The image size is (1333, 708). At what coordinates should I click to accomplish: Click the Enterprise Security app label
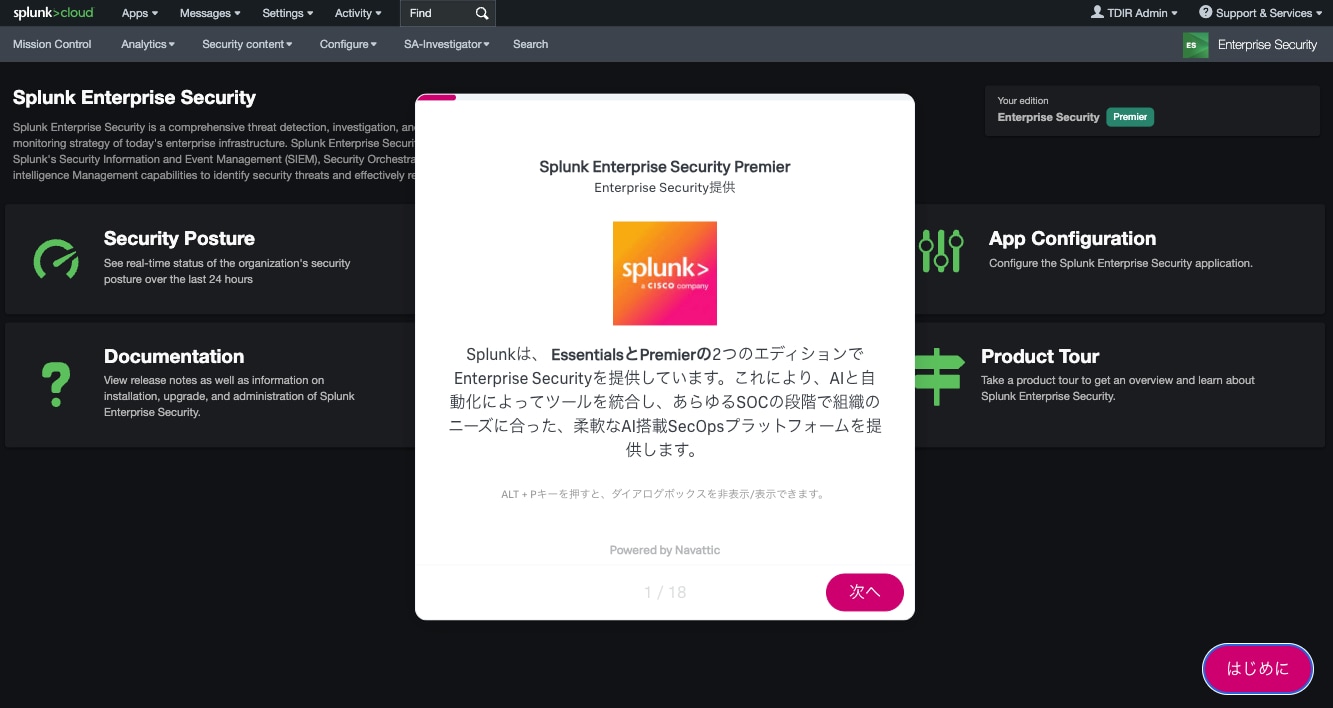[x=1267, y=45]
